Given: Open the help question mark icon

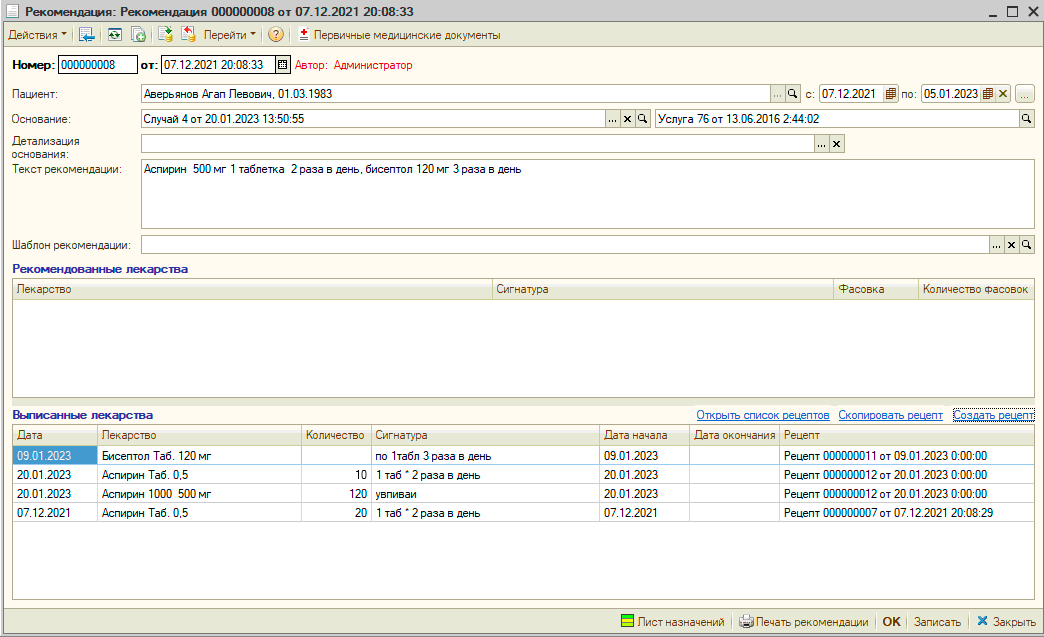Looking at the screenshot, I should (x=276, y=35).
